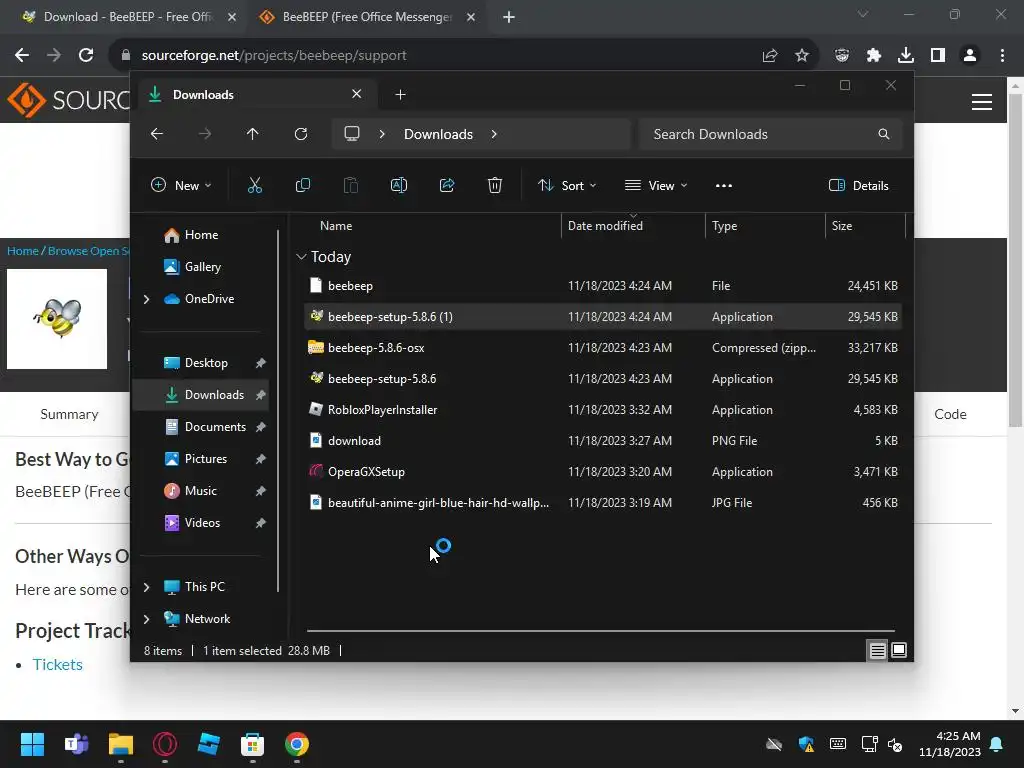Click the Chrome address bar URL
The image size is (1024, 768).
coord(274,56)
